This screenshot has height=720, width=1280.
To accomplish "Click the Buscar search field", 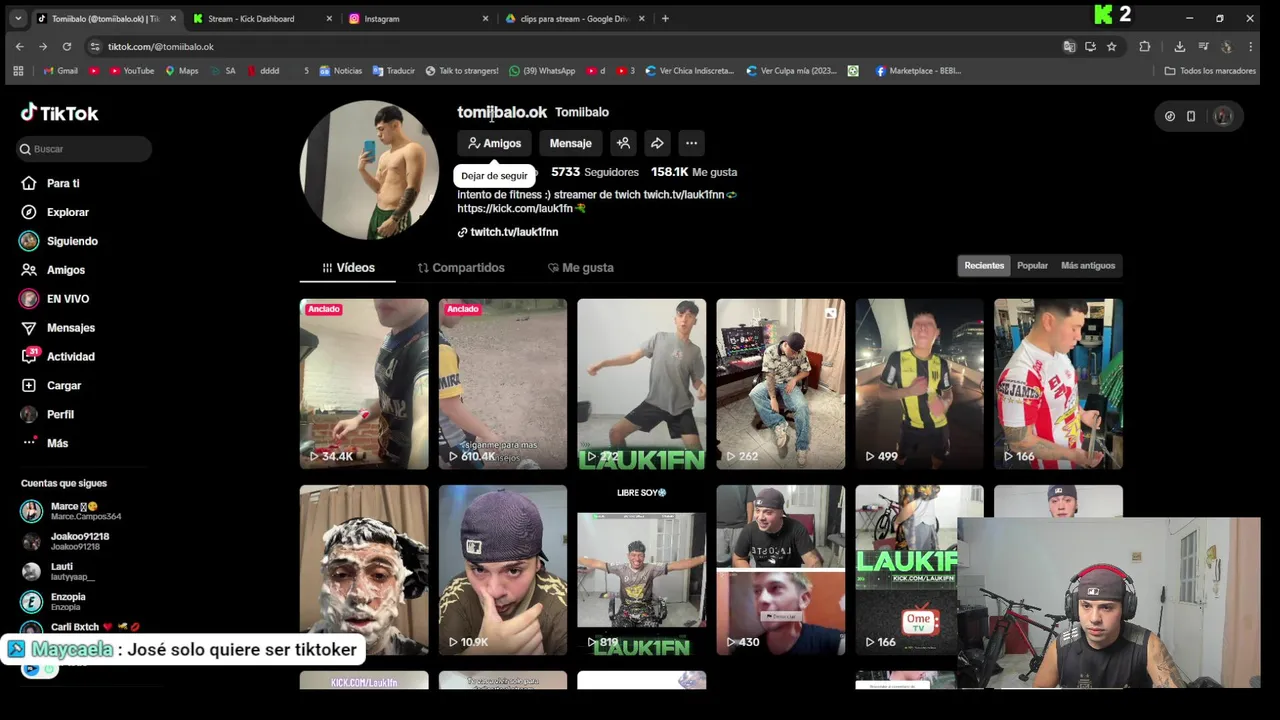I will pyautogui.click(x=84, y=149).
